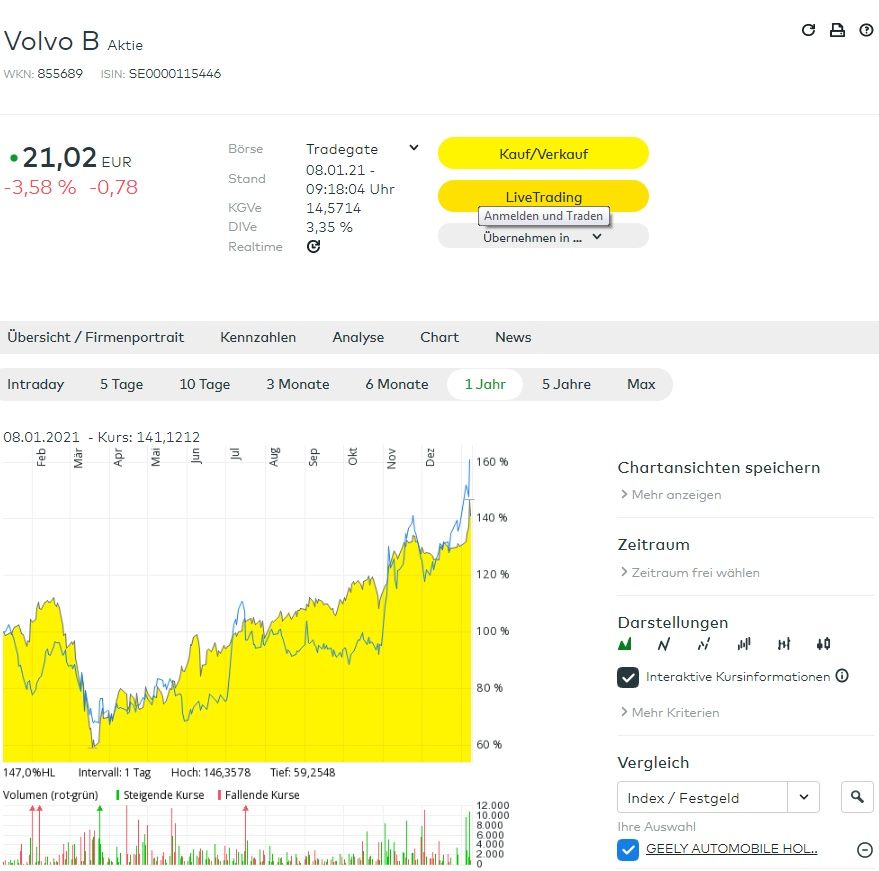Open the help question mark icon
879x871 pixels.
coord(866,30)
